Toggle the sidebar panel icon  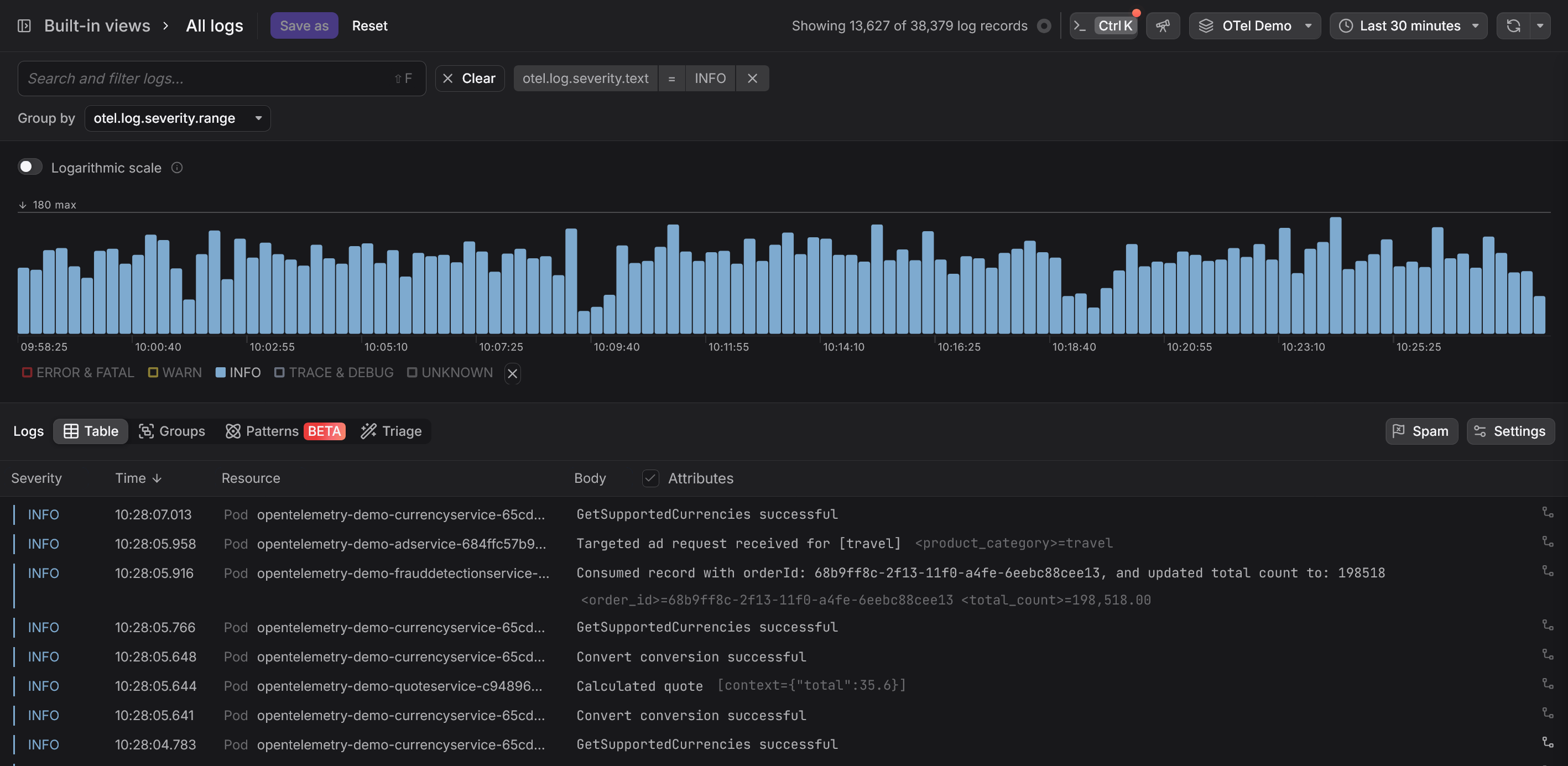tap(24, 25)
